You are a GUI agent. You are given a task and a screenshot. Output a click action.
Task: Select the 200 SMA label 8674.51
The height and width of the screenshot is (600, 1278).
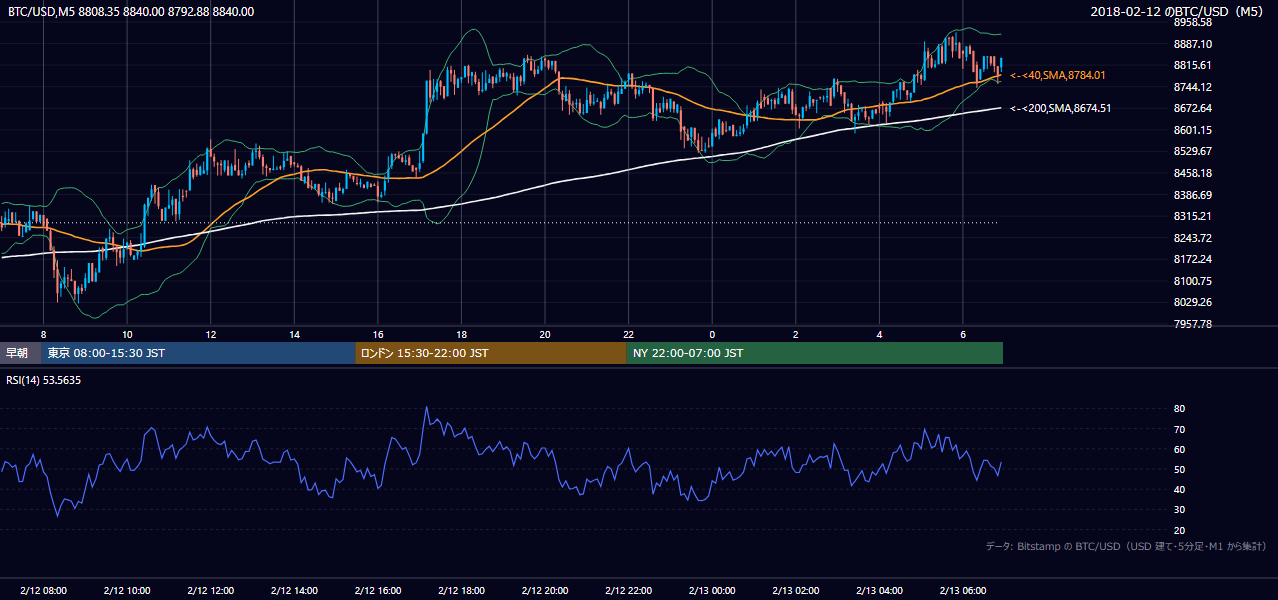click(1061, 108)
